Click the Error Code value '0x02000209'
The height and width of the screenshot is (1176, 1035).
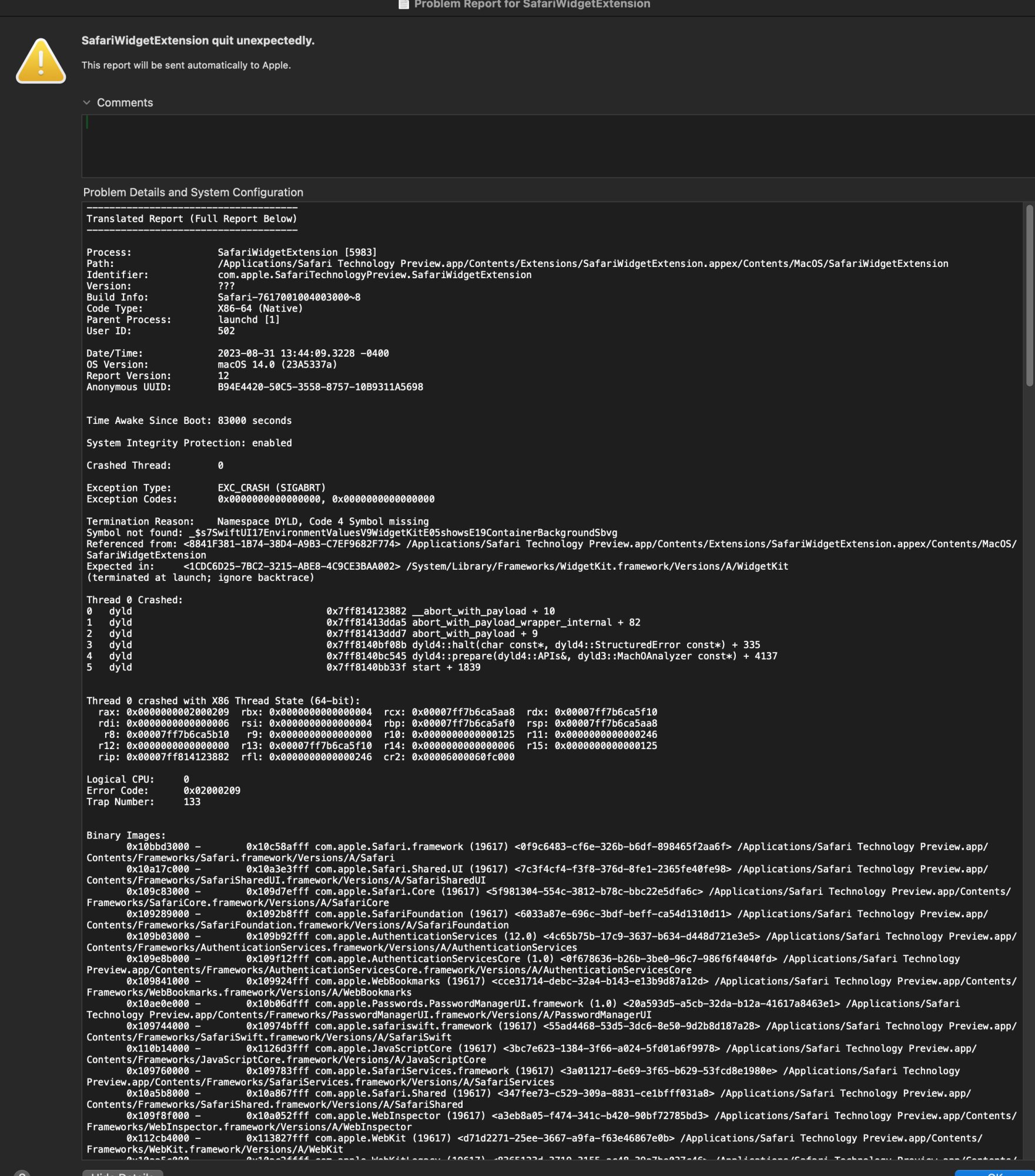tap(212, 791)
